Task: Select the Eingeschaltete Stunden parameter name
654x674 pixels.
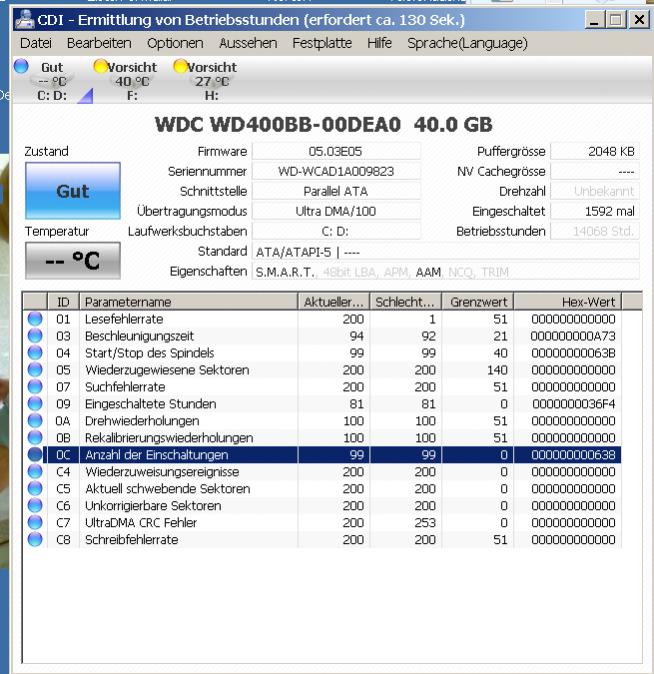Action: [x=150, y=404]
